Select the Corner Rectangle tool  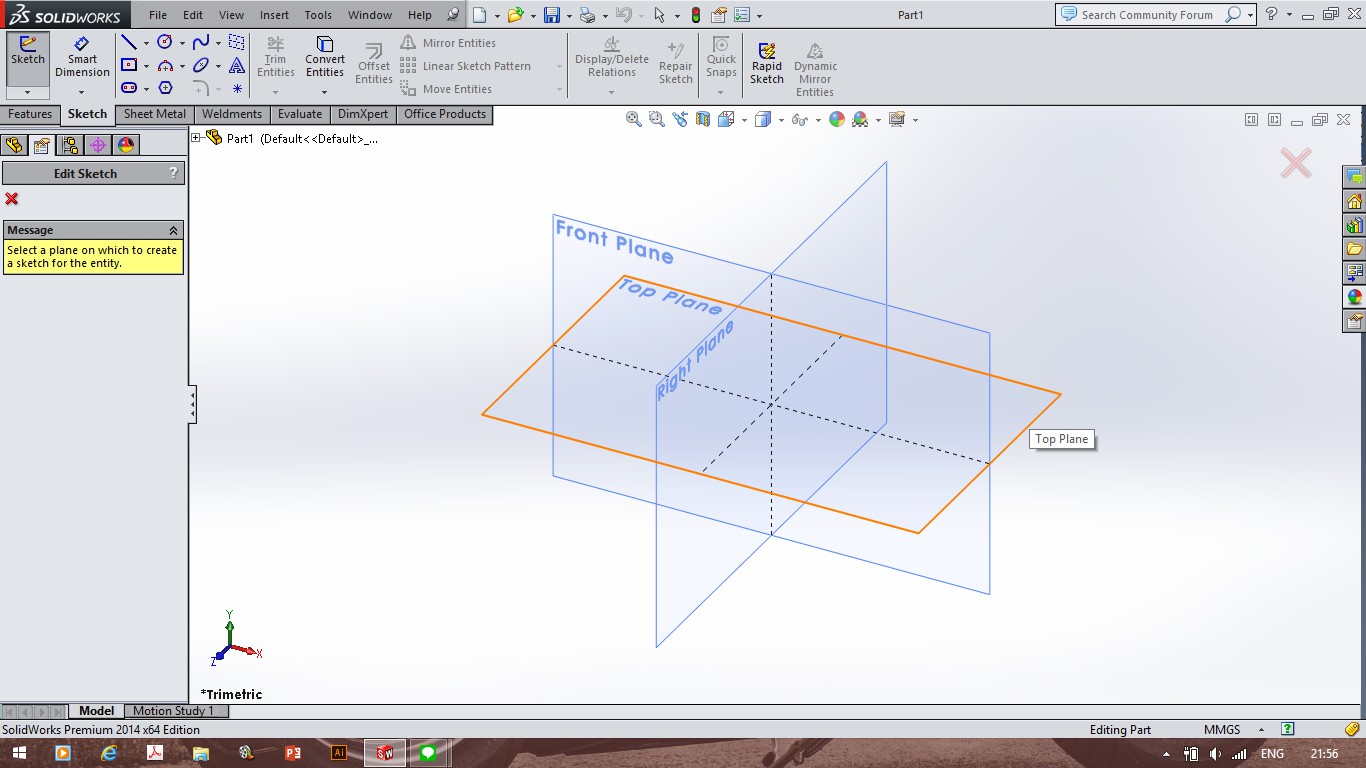point(129,65)
